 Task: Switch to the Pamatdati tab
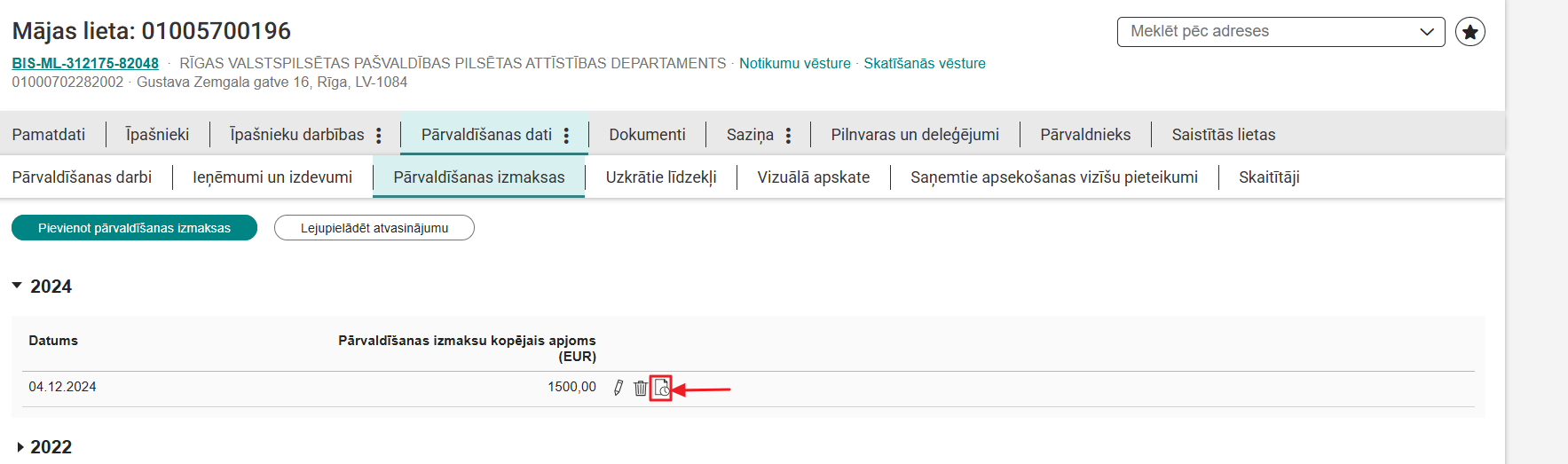coord(49,135)
